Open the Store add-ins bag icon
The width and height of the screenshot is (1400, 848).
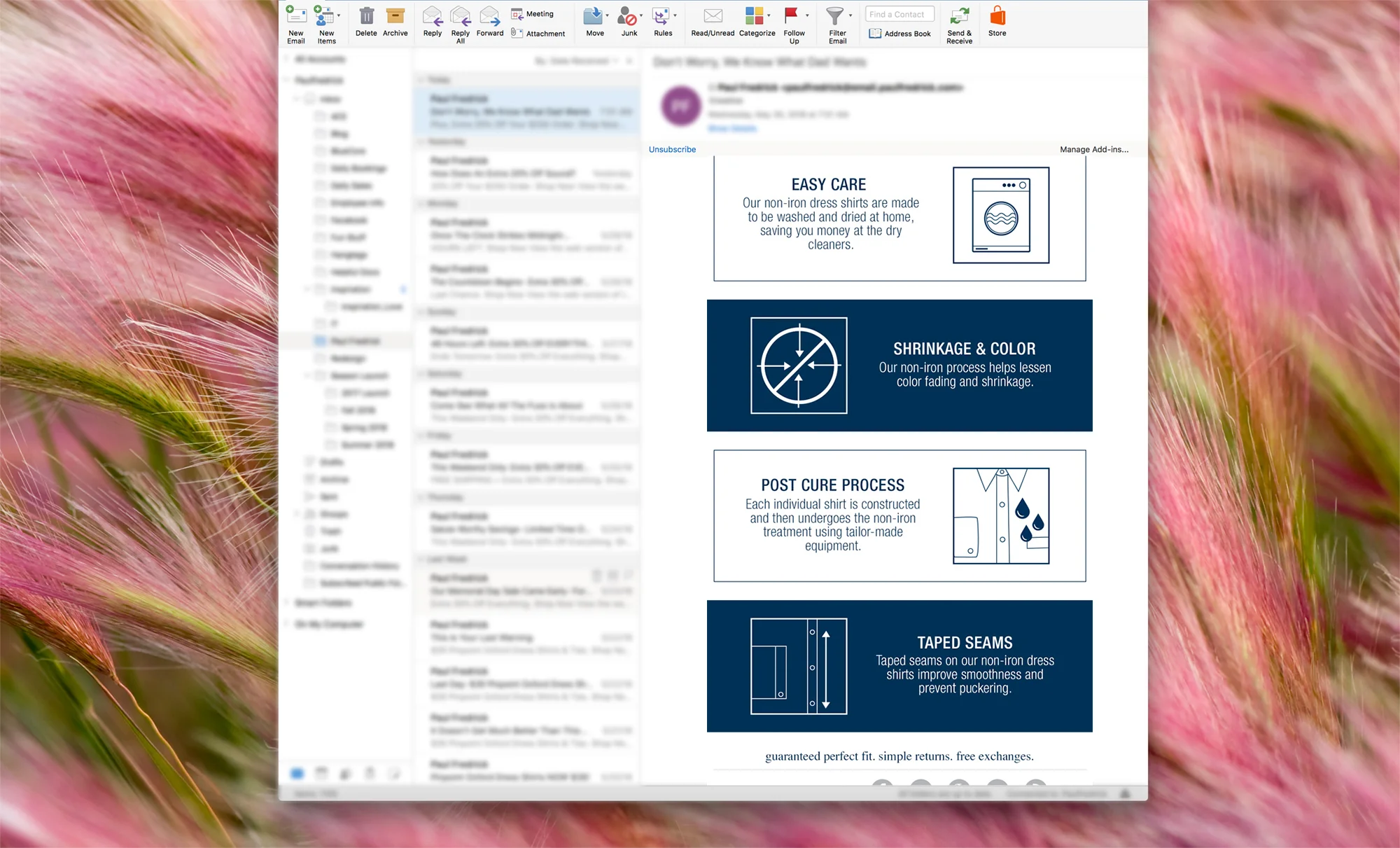pyautogui.click(x=997, y=15)
